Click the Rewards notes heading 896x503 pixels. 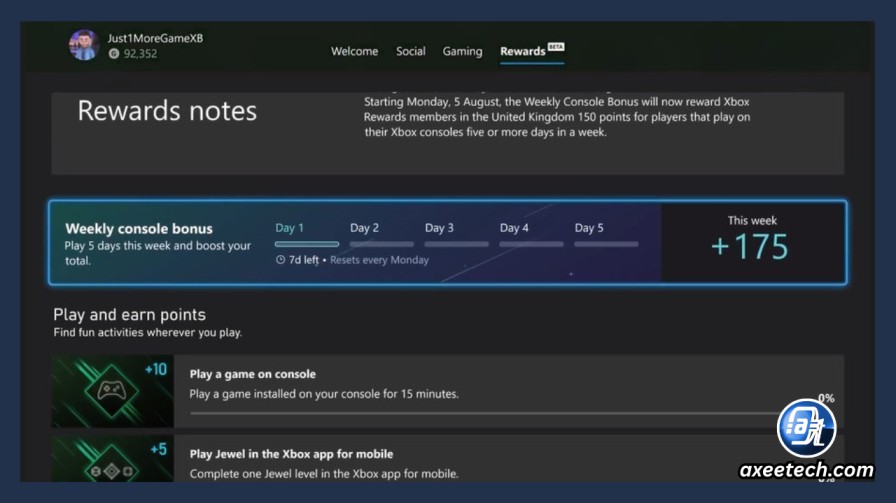[x=167, y=111]
